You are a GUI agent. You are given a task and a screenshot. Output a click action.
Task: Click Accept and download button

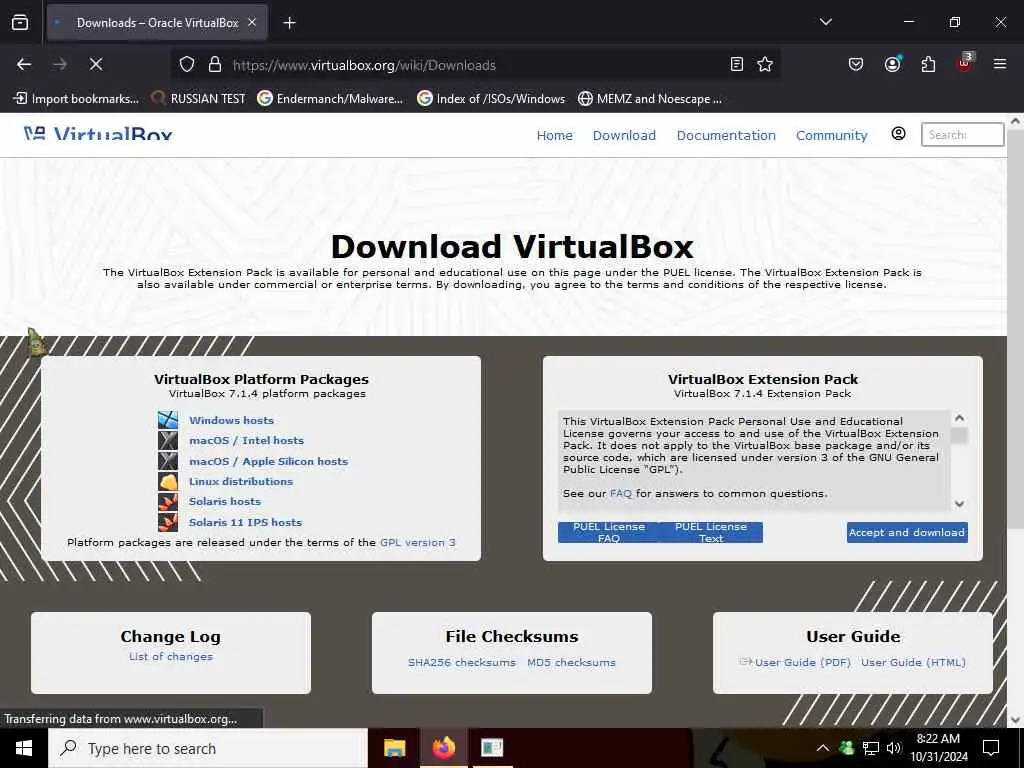[x=907, y=532]
